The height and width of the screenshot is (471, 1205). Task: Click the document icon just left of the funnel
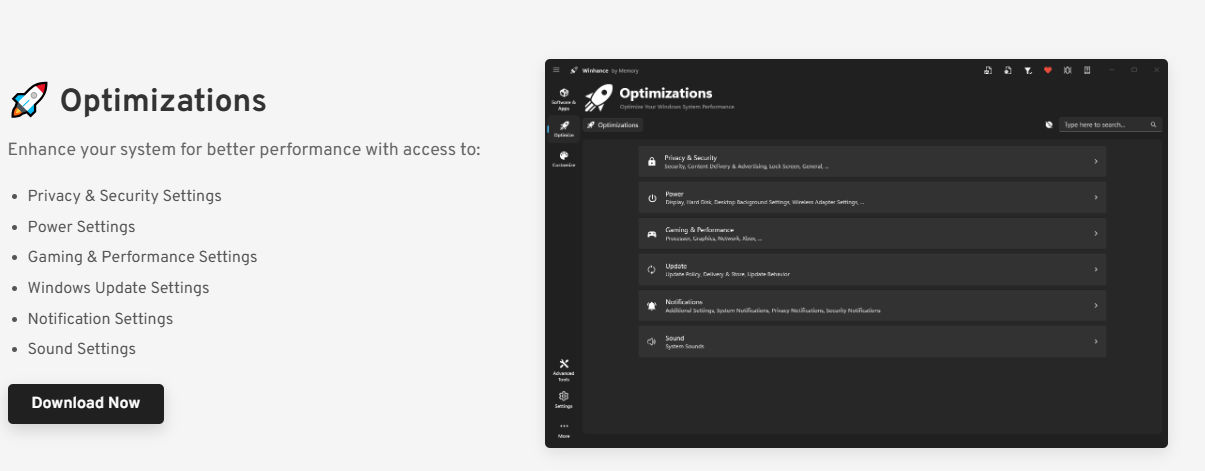pos(1008,70)
